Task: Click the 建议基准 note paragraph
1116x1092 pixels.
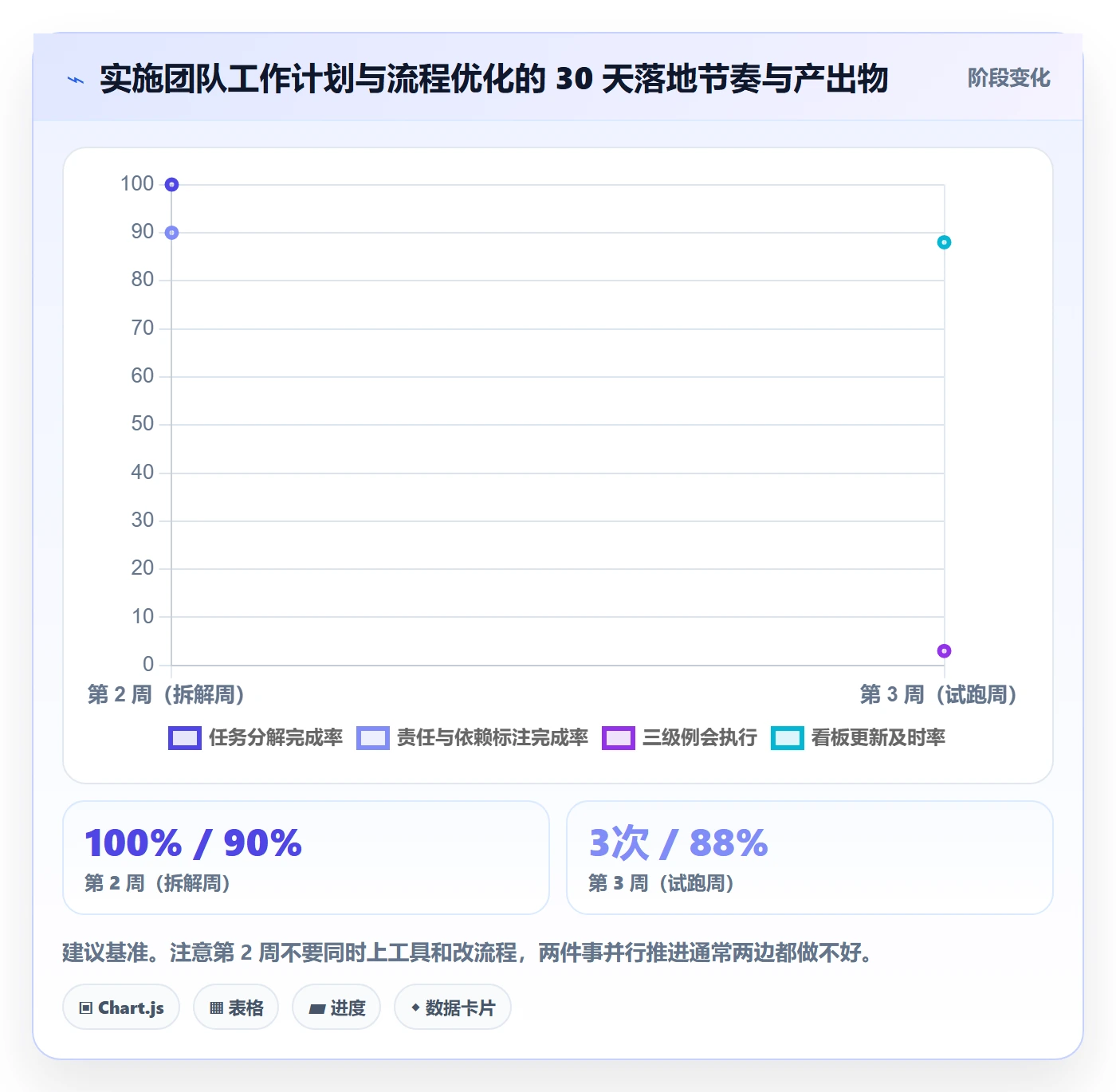Action: click(x=470, y=953)
